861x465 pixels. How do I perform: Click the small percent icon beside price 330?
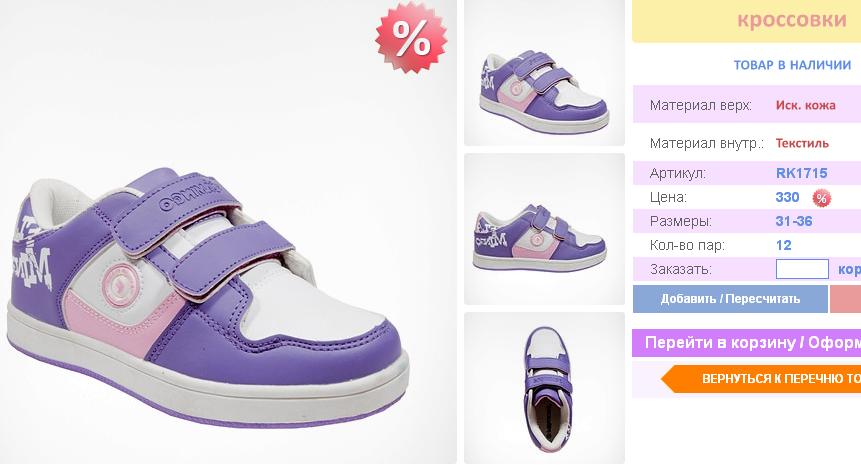click(821, 198)
